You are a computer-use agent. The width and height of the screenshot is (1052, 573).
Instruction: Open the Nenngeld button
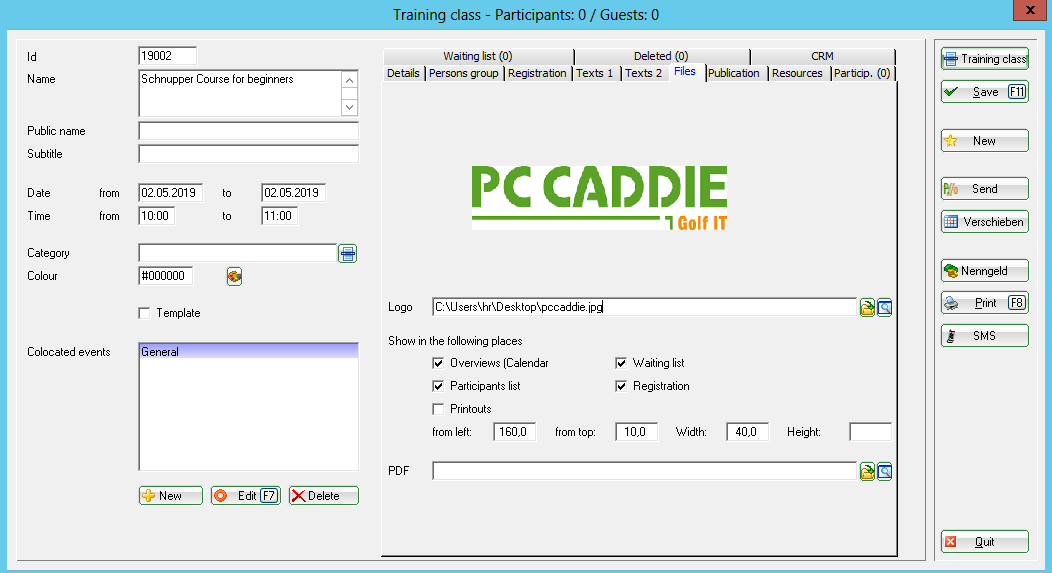(x=985, y=271)
